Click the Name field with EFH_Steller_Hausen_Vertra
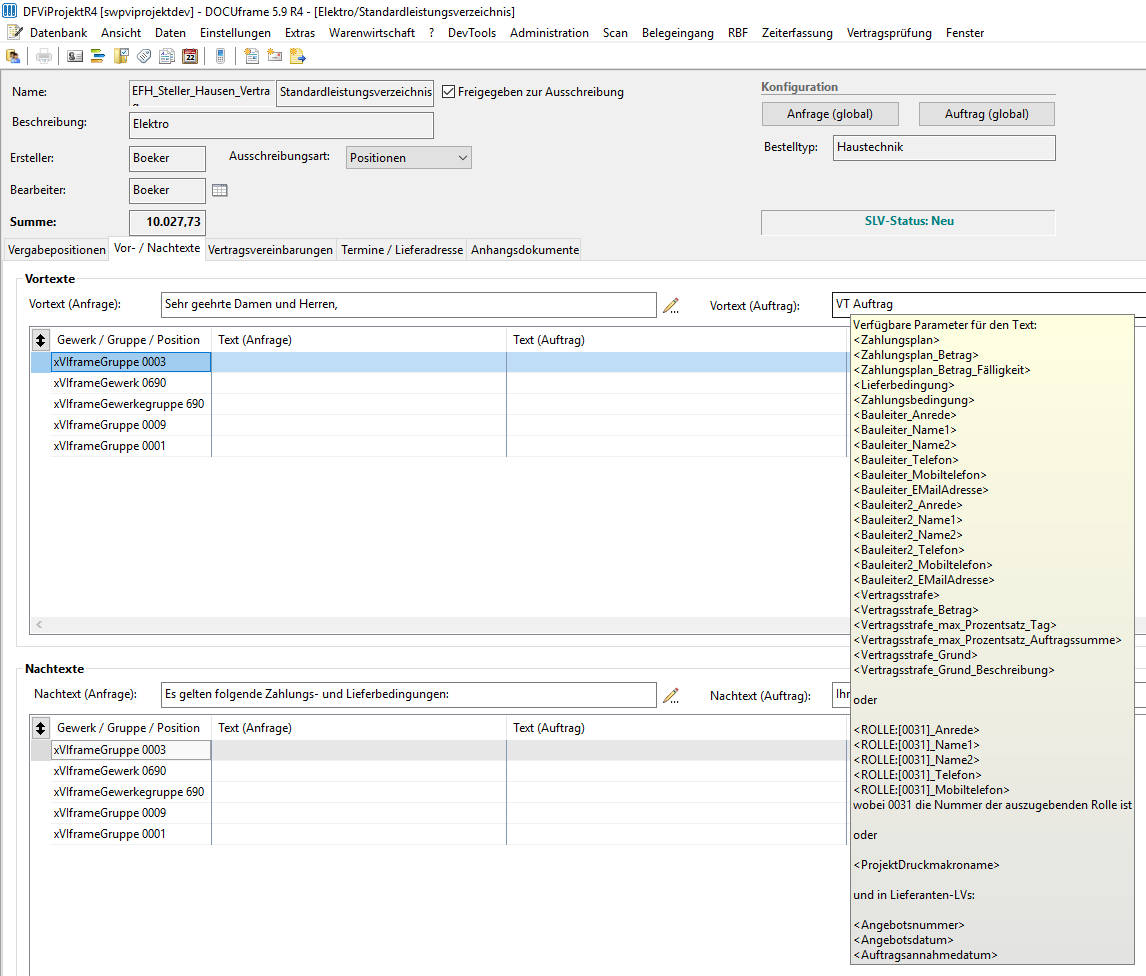The width and height of the screenshot is (1146, 976). pyautogui.click(x=202, y=92)
